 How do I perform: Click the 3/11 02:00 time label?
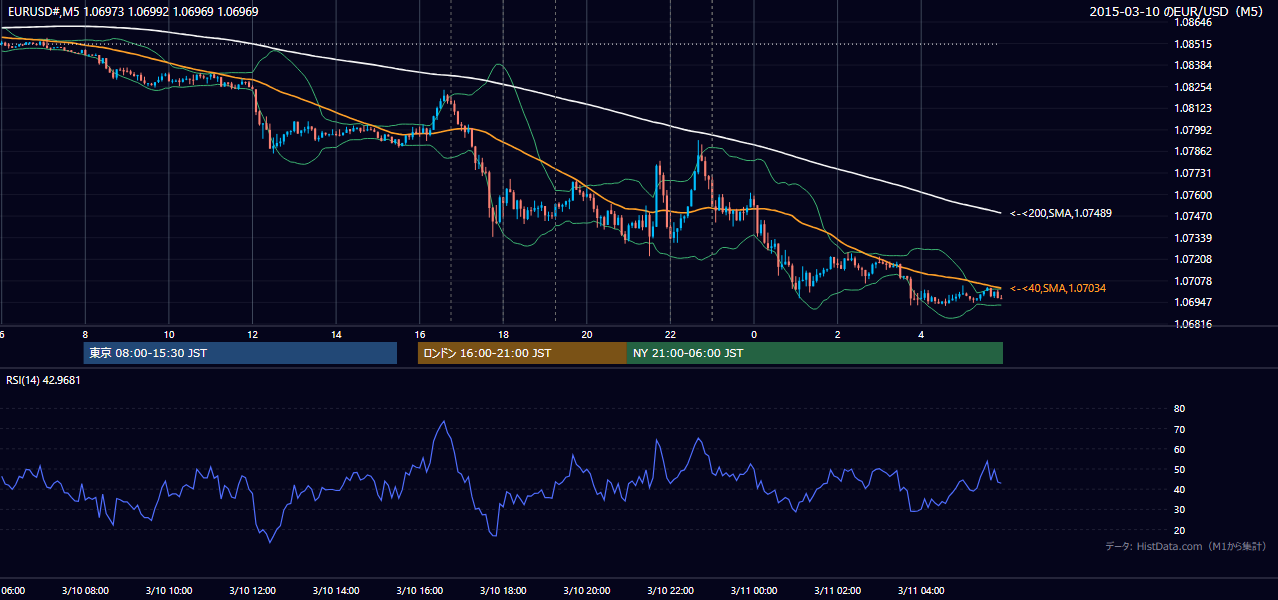[x=837, y=591]
